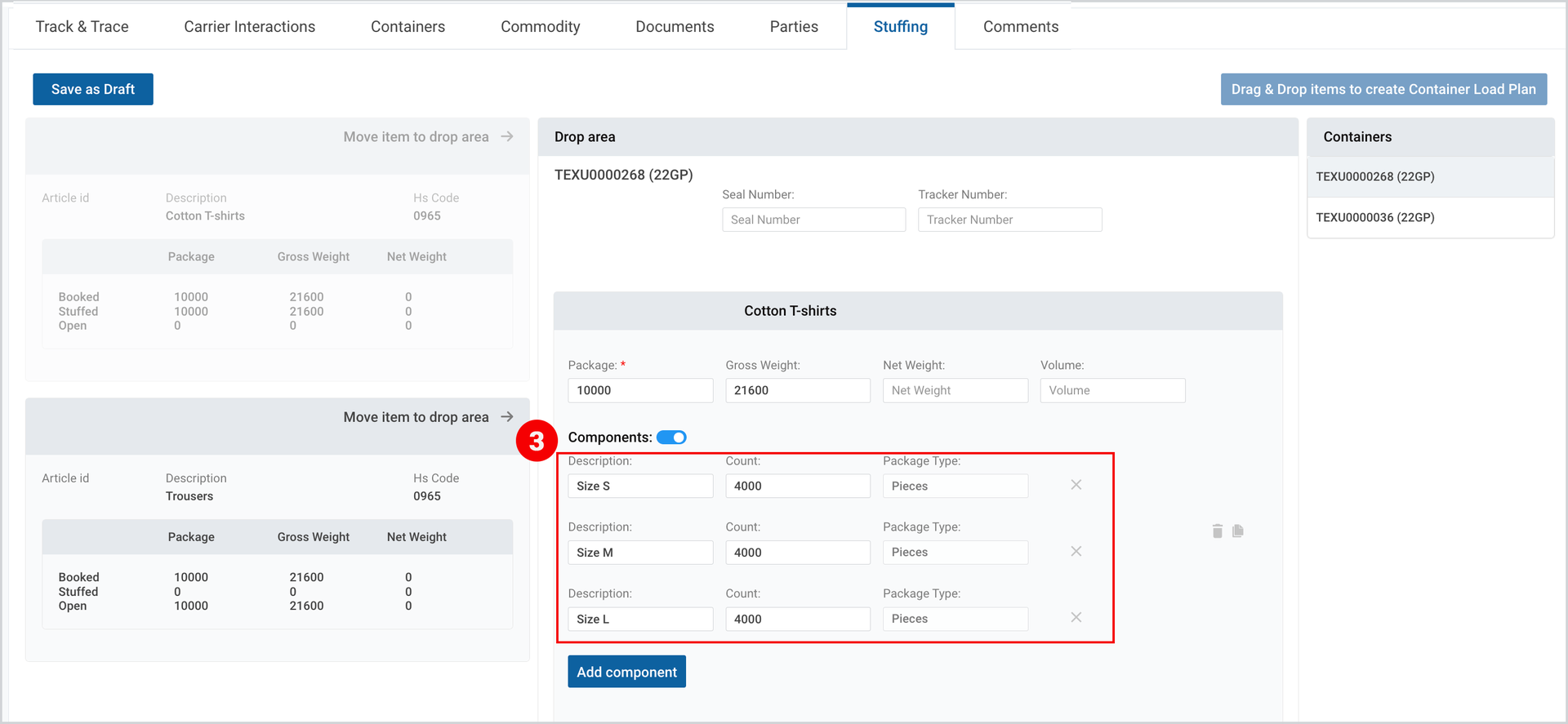
Task: Open the Comments tab
Action: click(x=1021, y=27)
